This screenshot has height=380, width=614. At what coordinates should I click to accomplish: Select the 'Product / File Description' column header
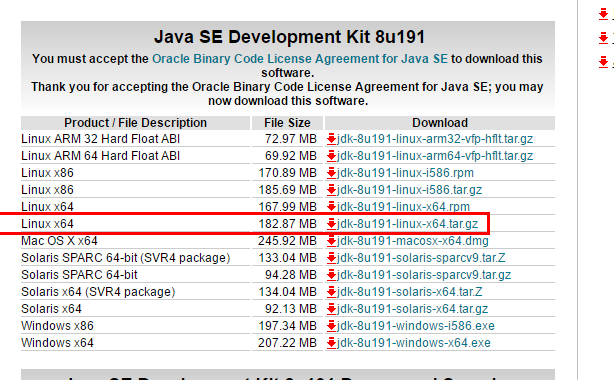(135, 123)
